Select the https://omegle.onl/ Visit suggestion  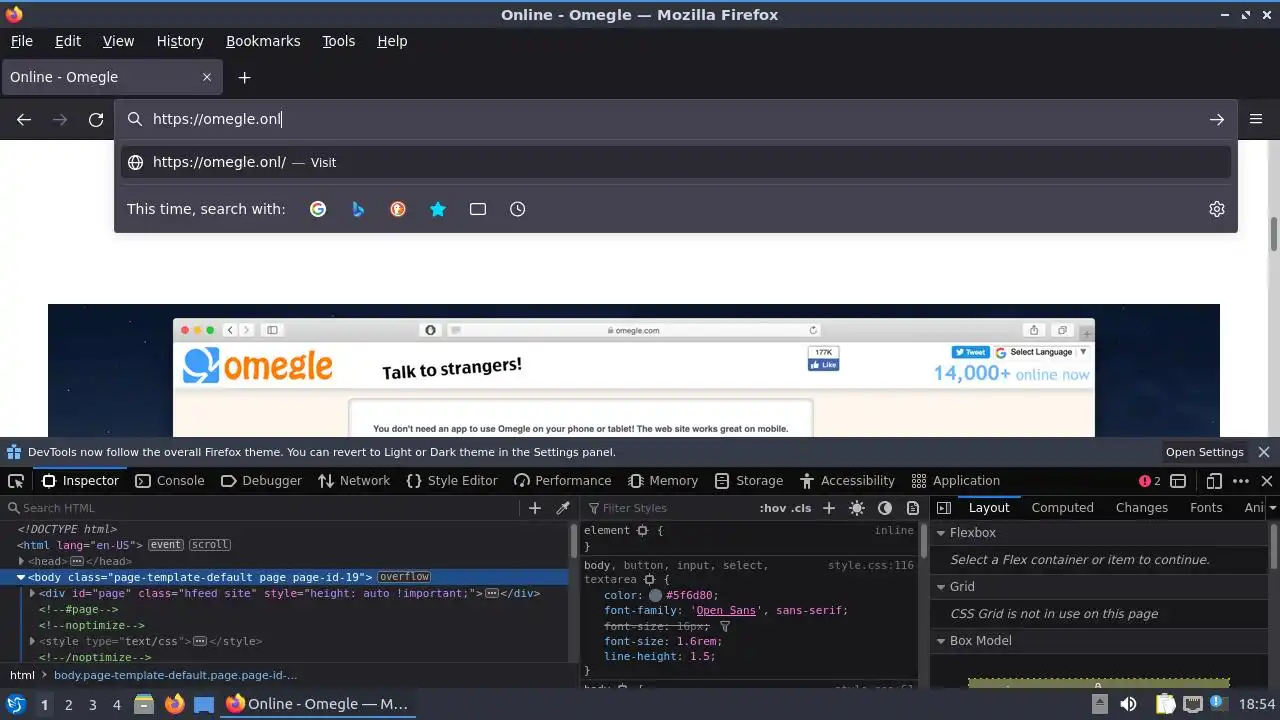pos(675,162)
